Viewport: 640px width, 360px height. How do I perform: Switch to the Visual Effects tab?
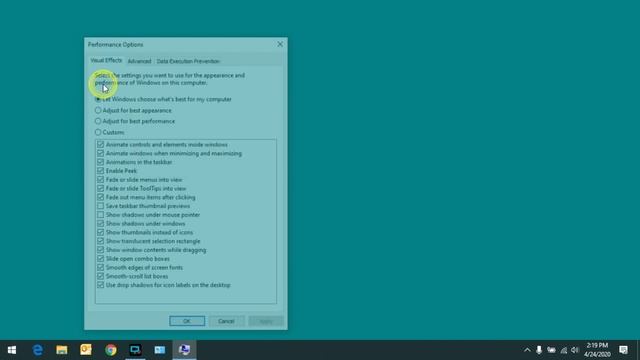pos(106,60)
